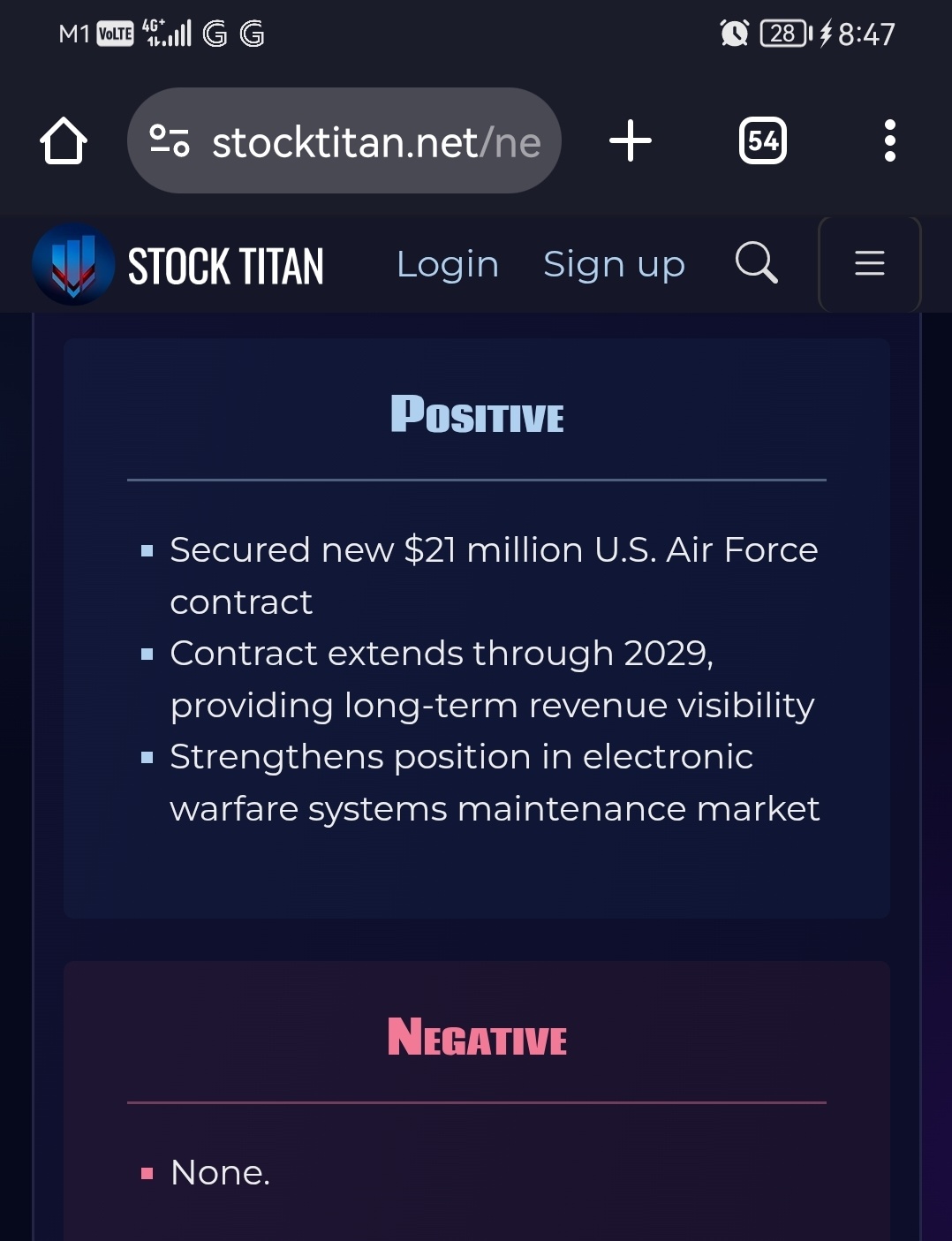Tap the battery indicator showing 28
This screenshot has height=1241, width=952.
tap(786, 34)
